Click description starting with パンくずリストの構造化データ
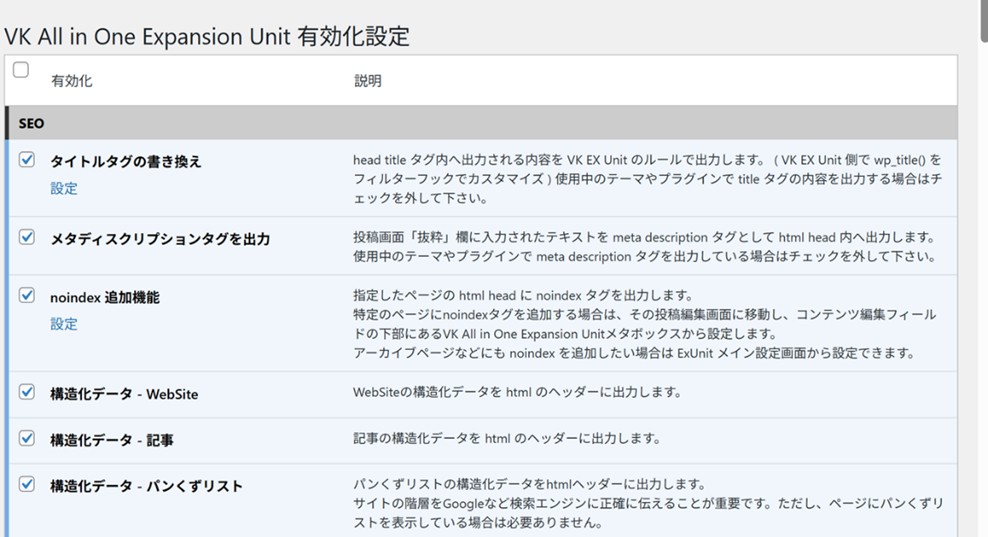Viewport: 988px width, 537px height. [x=648, y=503]
